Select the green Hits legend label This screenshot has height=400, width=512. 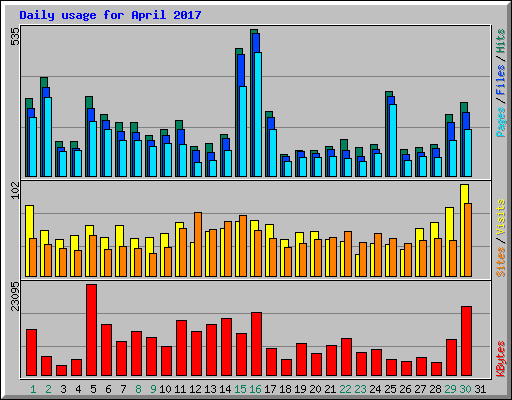[x=500, y=41]
